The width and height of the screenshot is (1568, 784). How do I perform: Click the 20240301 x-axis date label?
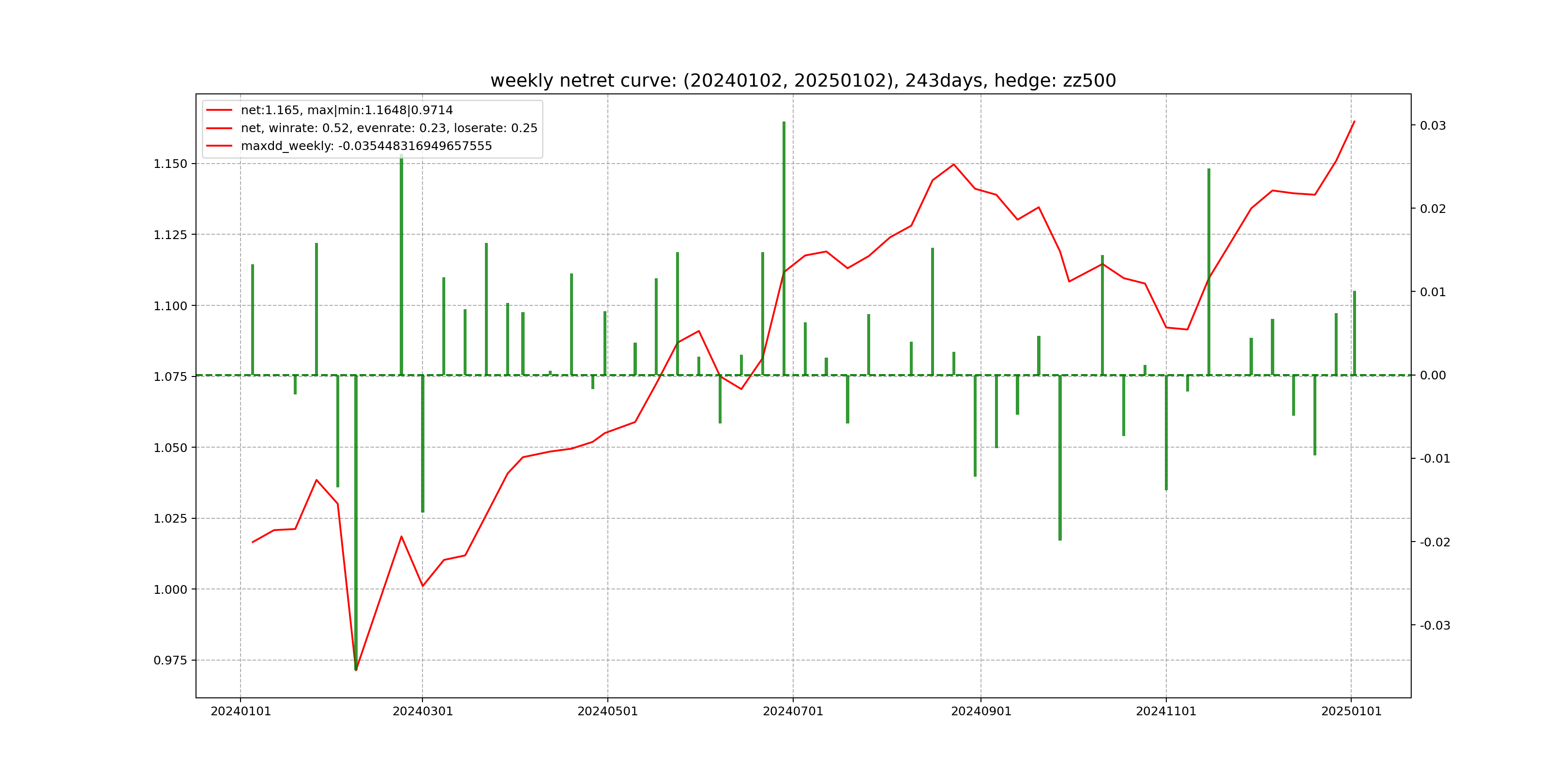[422, 711]
